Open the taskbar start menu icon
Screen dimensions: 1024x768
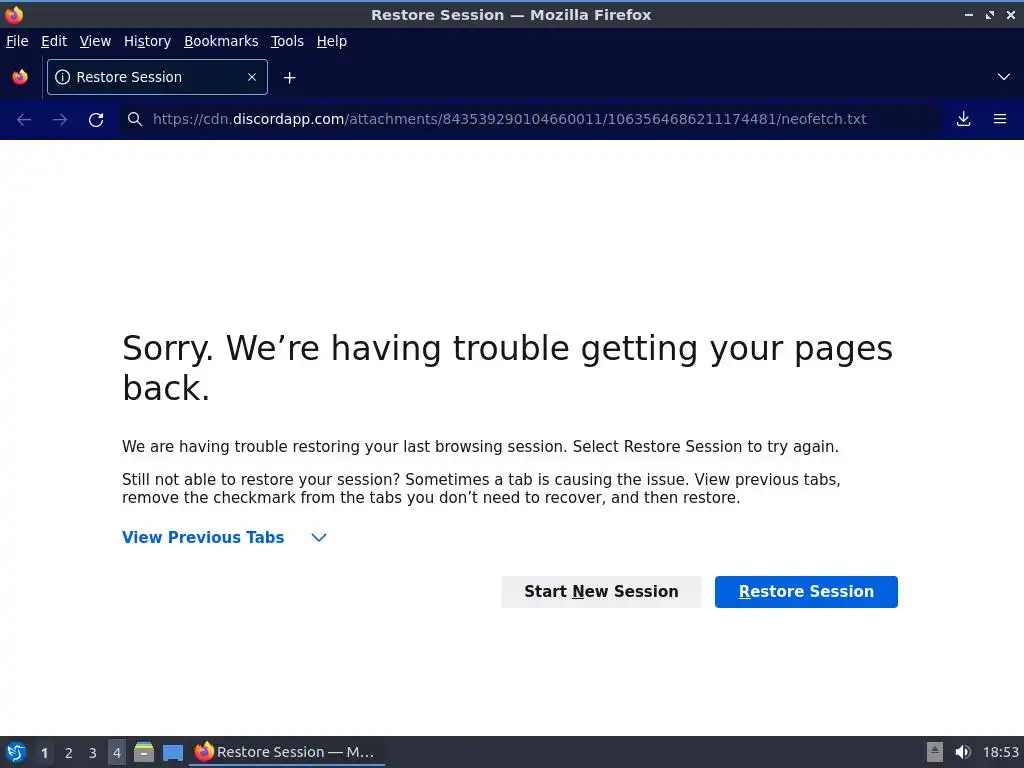click(16, 752)
